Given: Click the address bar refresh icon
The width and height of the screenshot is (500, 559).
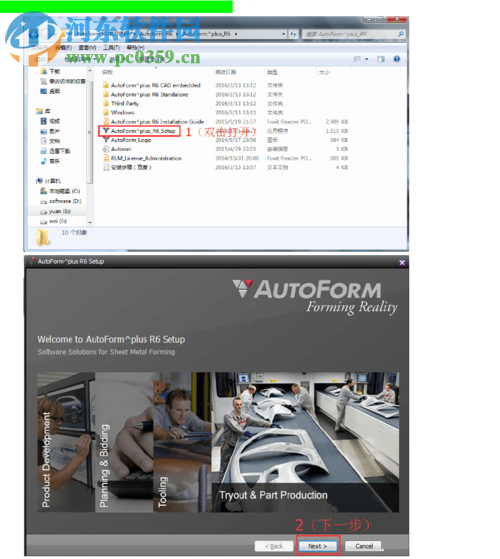Looking at the screenshot, I should pos(293,34).
